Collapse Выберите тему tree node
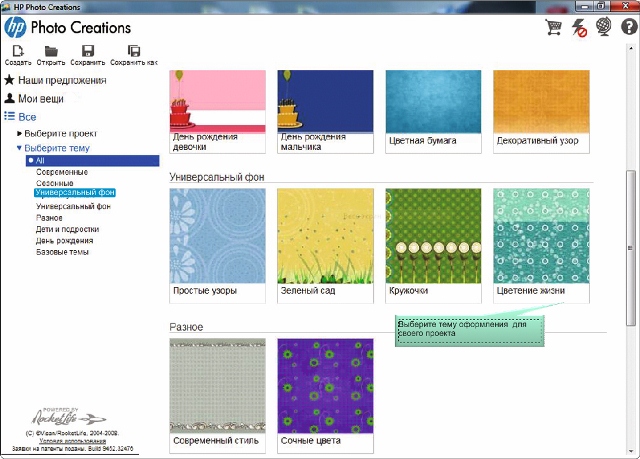Screen dimensions: 640x459 coord(53,148)
